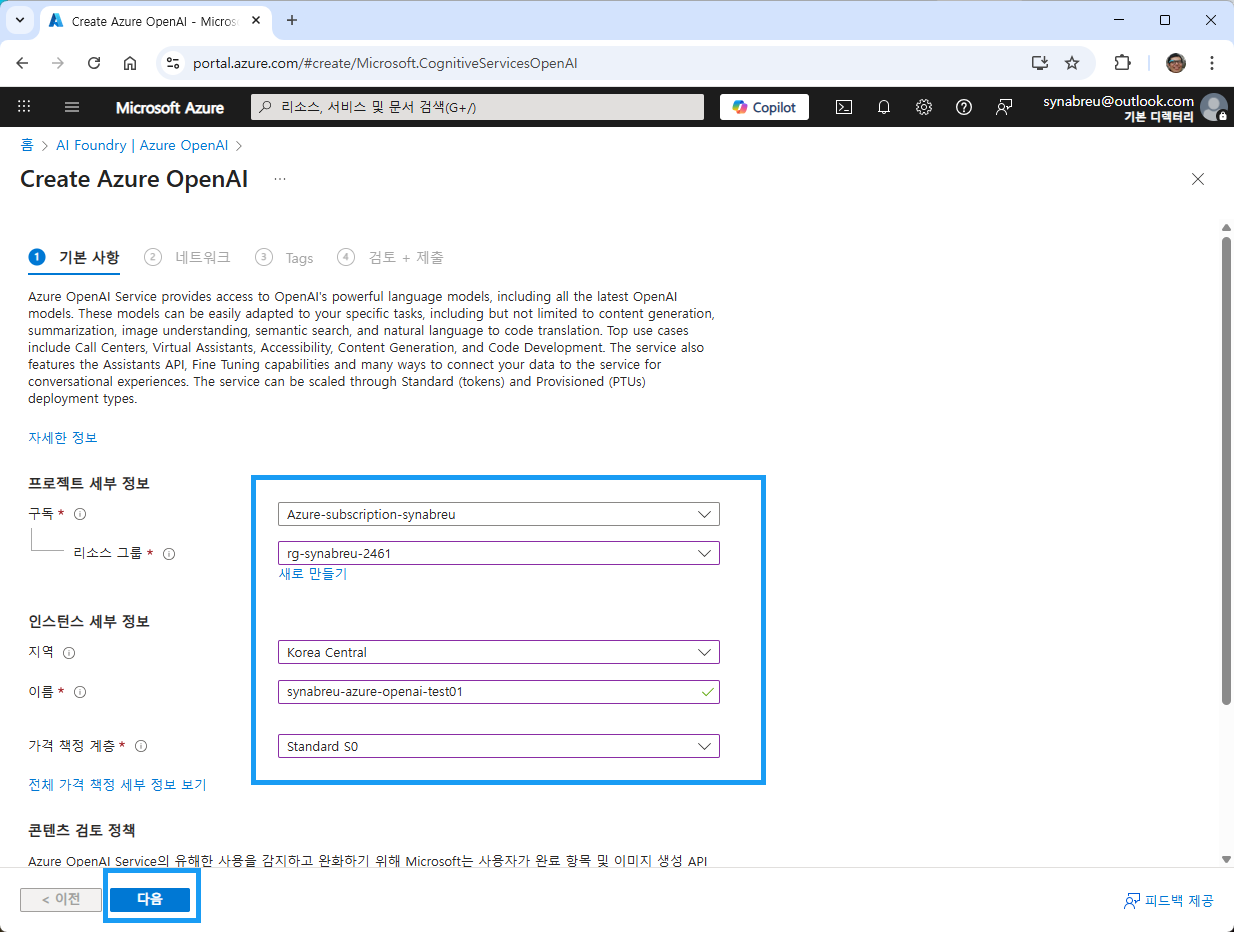Viewport: 1234px width, 932px height.
Task: Open the notifications bell
Action: point(884,107)
